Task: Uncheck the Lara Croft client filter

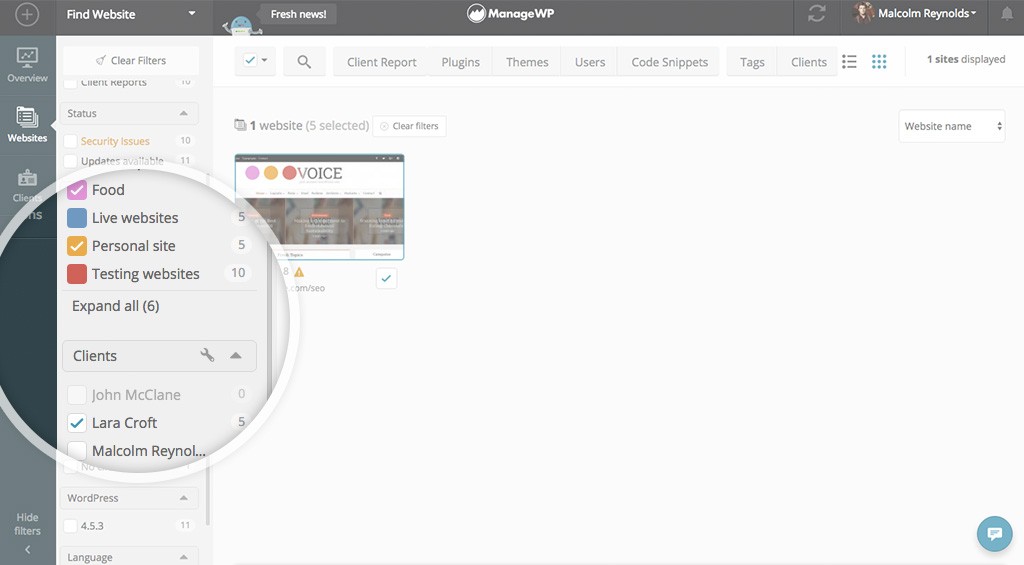Action: (77, 423)
